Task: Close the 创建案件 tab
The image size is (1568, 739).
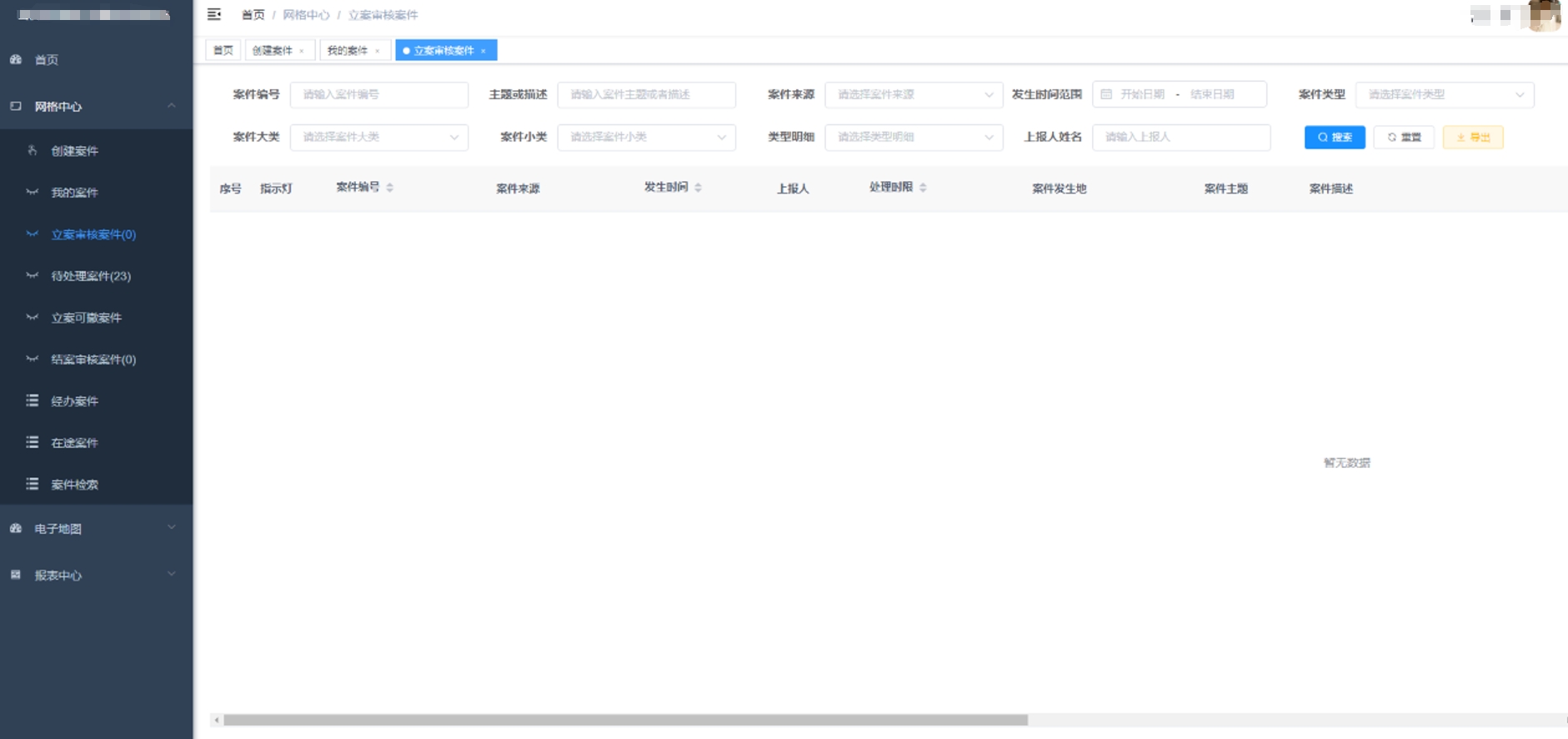Action: click(x=302, y=51)
